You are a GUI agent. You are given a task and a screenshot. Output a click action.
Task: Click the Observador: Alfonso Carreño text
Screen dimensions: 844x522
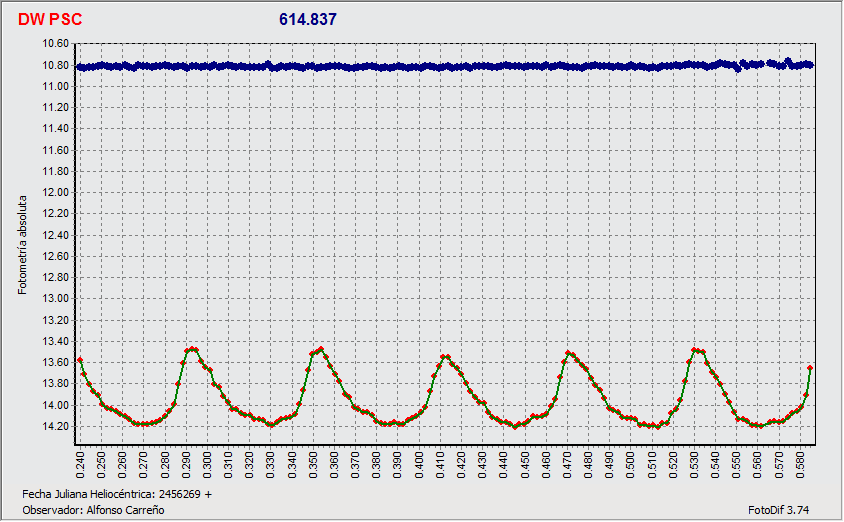click(x=93, y=510)
